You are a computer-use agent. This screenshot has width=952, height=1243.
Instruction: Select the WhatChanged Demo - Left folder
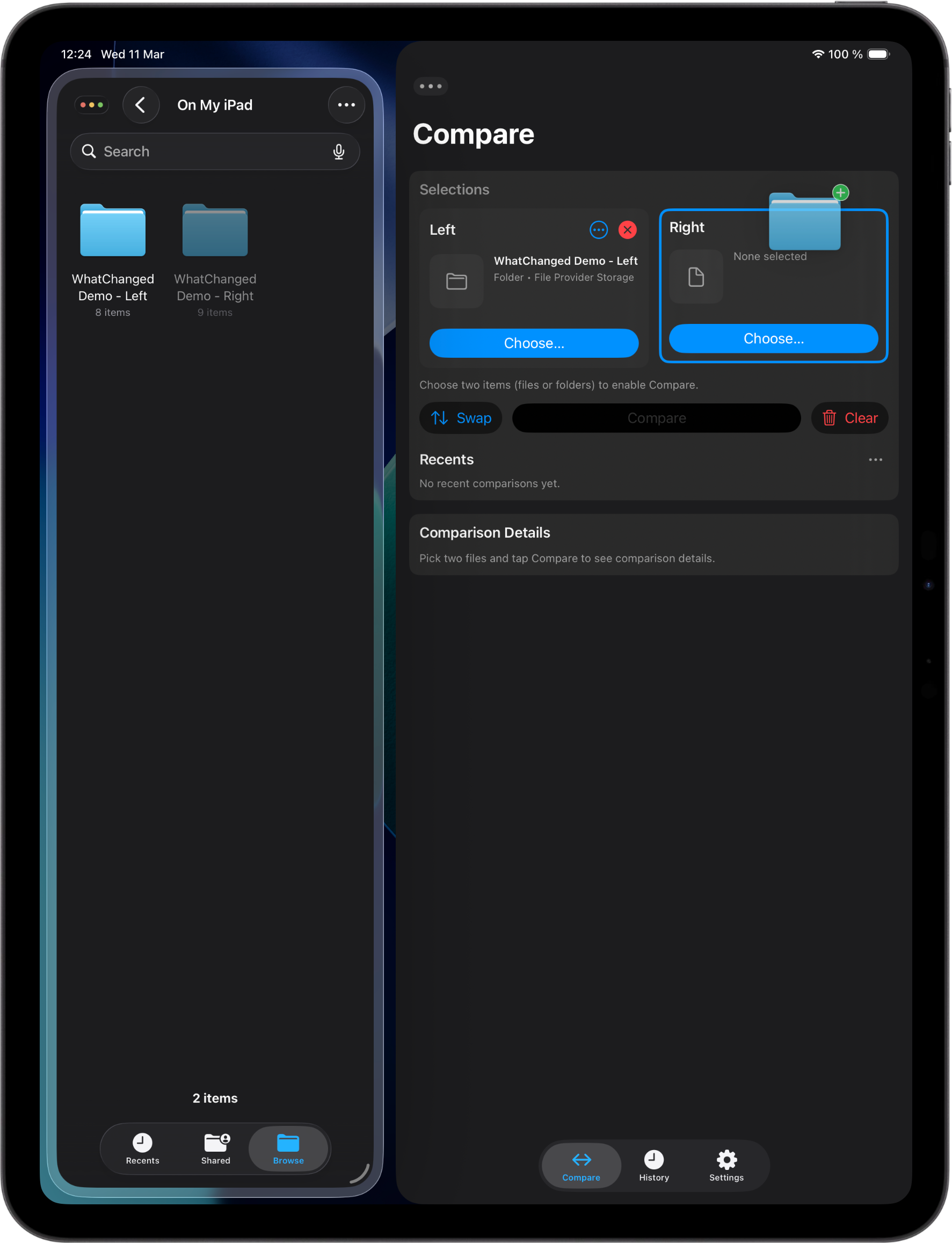(x=113, y=259)
